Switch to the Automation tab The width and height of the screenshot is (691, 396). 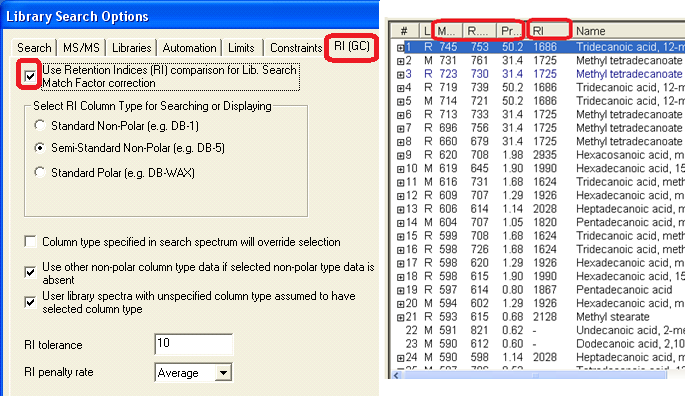pos(189,48)
